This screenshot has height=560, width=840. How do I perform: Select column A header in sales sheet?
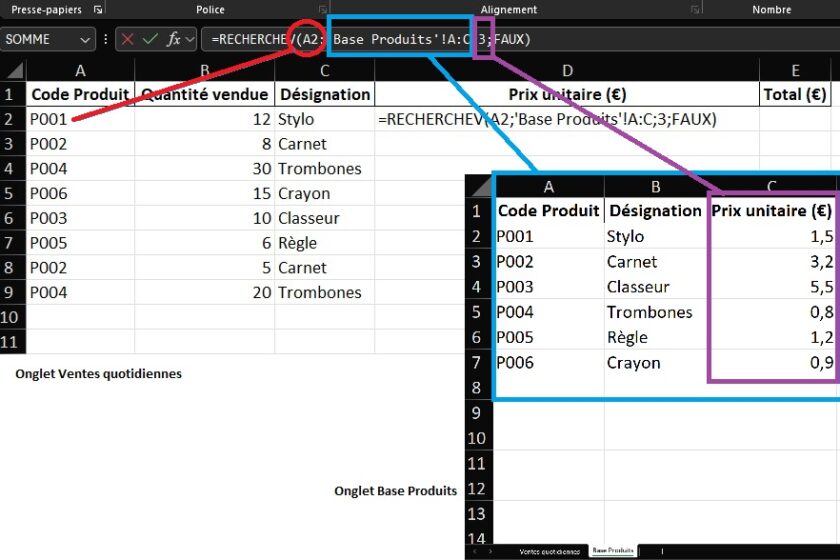coord(80,70)
